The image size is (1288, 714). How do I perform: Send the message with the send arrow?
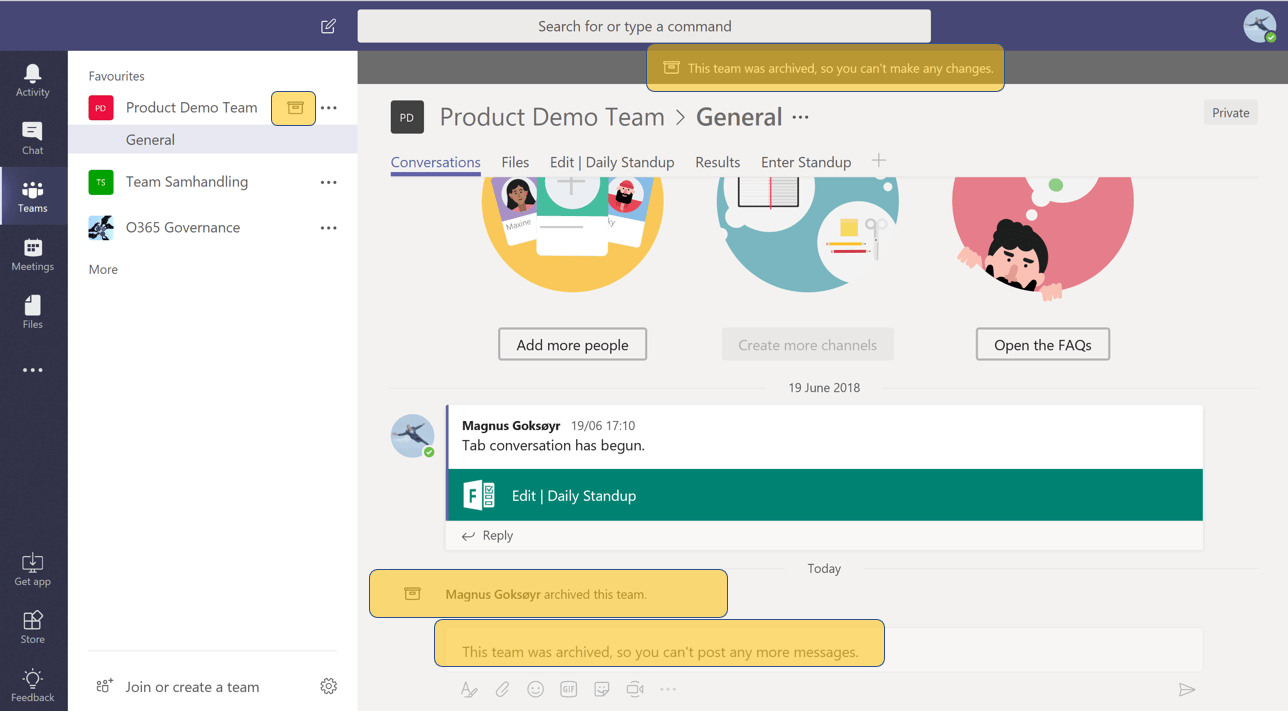1187,689
